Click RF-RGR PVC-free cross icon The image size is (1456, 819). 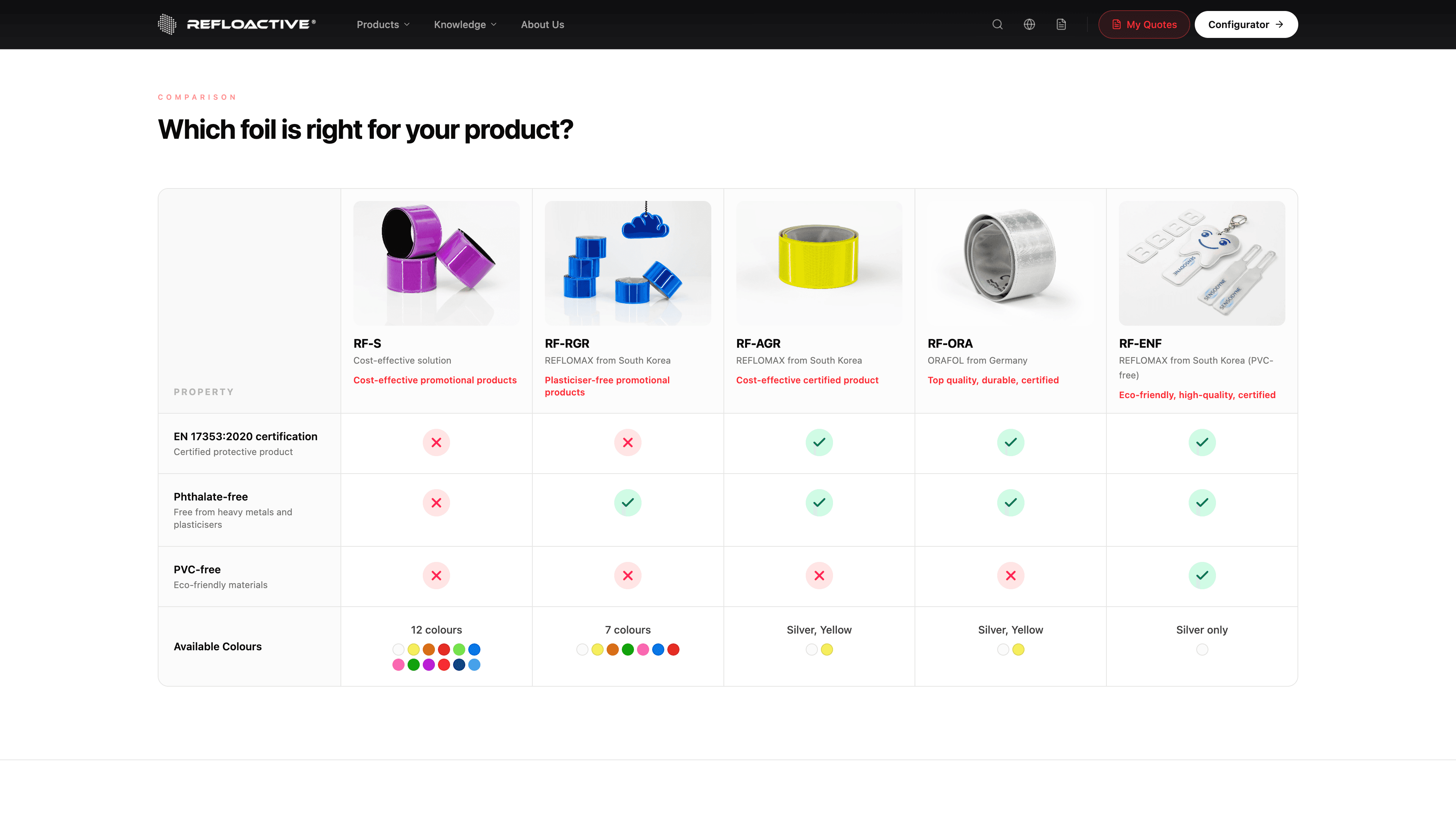click(x=628, y=576)
